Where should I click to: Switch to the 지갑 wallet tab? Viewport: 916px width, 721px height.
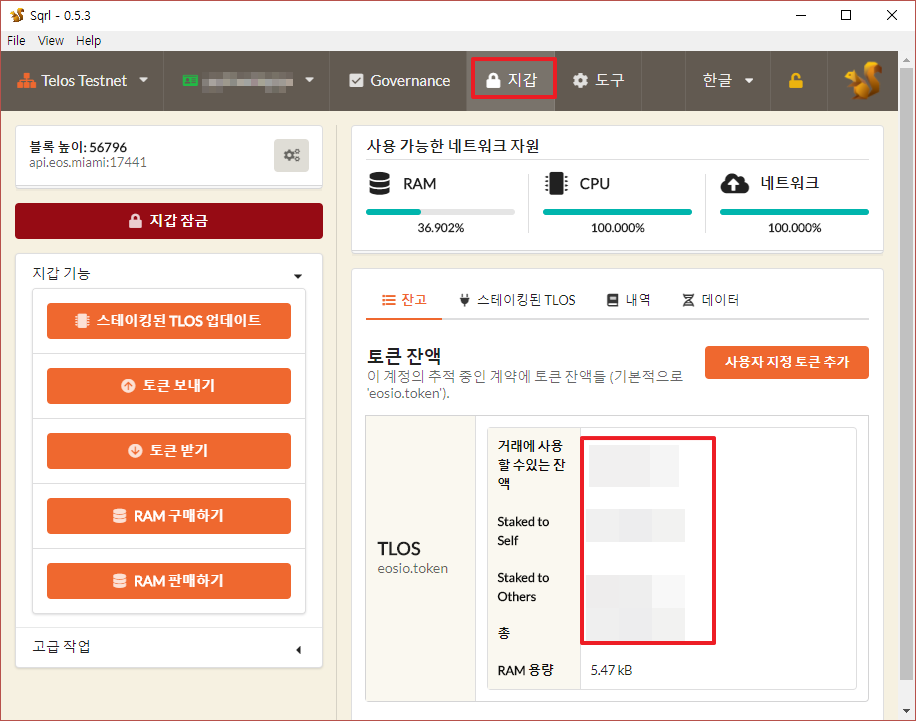tap(511, 79)
